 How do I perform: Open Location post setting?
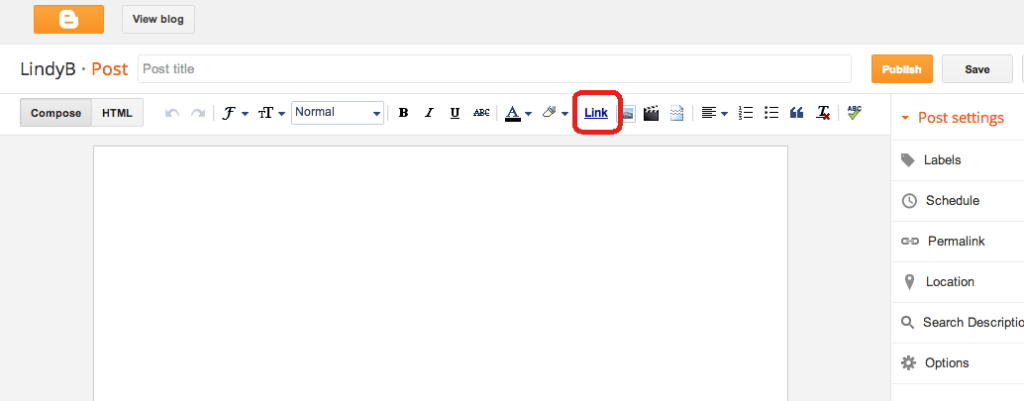(x=957, y=281)
